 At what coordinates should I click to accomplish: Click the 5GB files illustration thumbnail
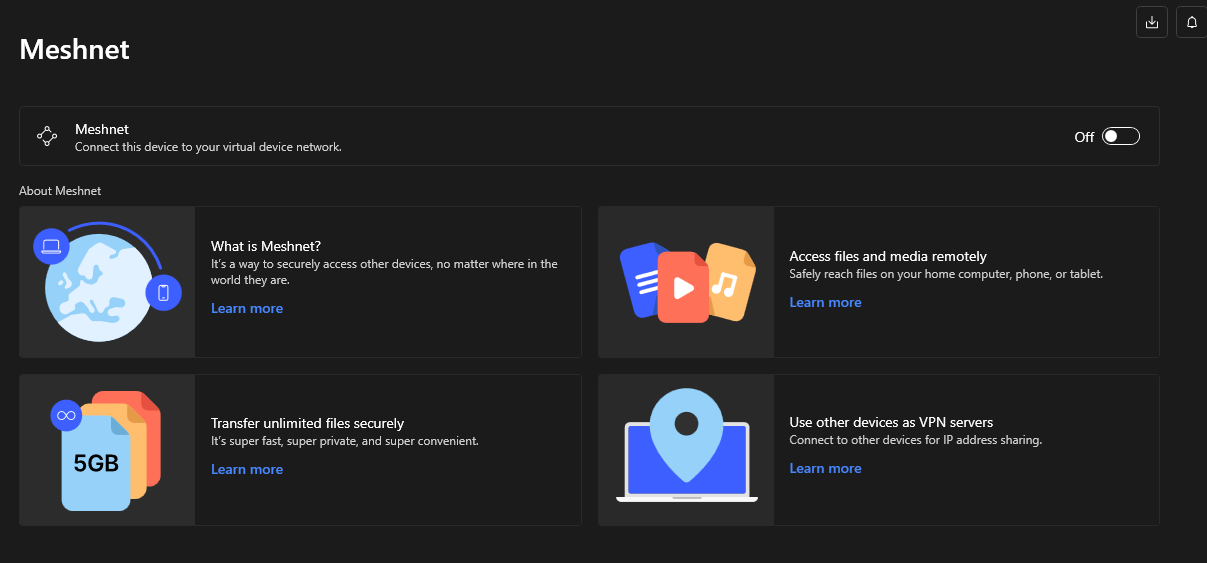click(107, 450)
